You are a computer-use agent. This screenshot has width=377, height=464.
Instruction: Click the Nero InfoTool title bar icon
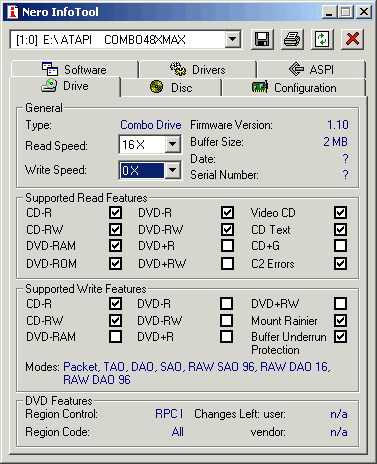point(13,12)
